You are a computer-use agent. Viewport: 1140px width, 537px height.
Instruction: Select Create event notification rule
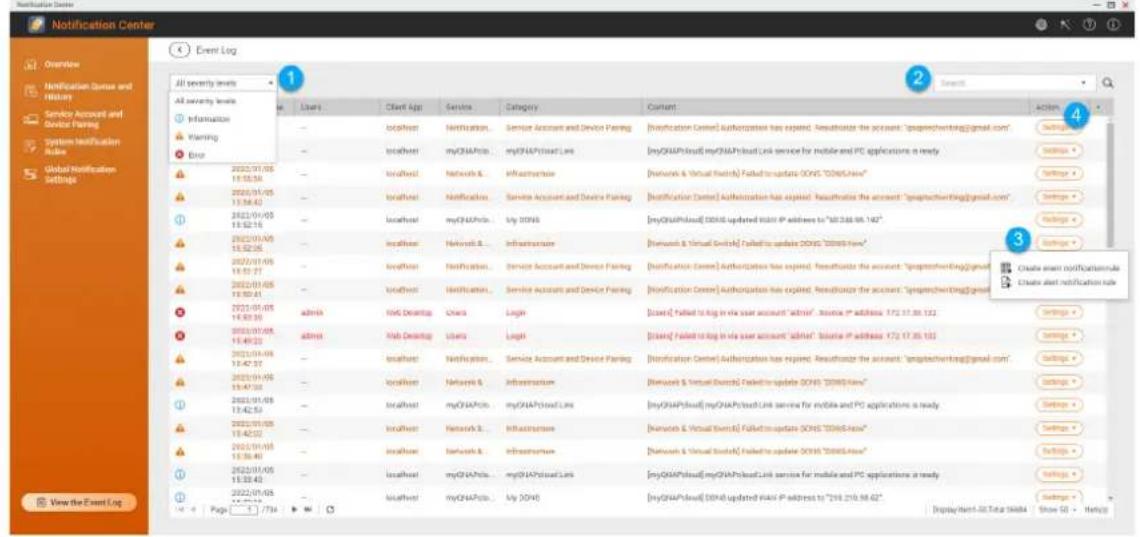point(1059,268)
